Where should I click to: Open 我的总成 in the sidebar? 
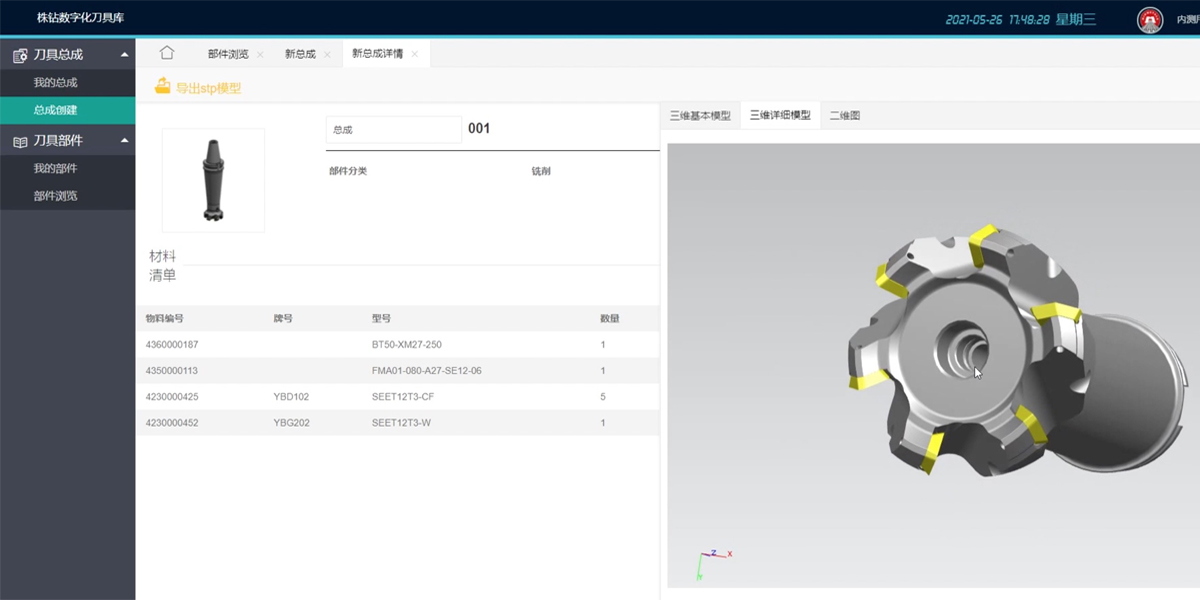[x=55, y=83]
